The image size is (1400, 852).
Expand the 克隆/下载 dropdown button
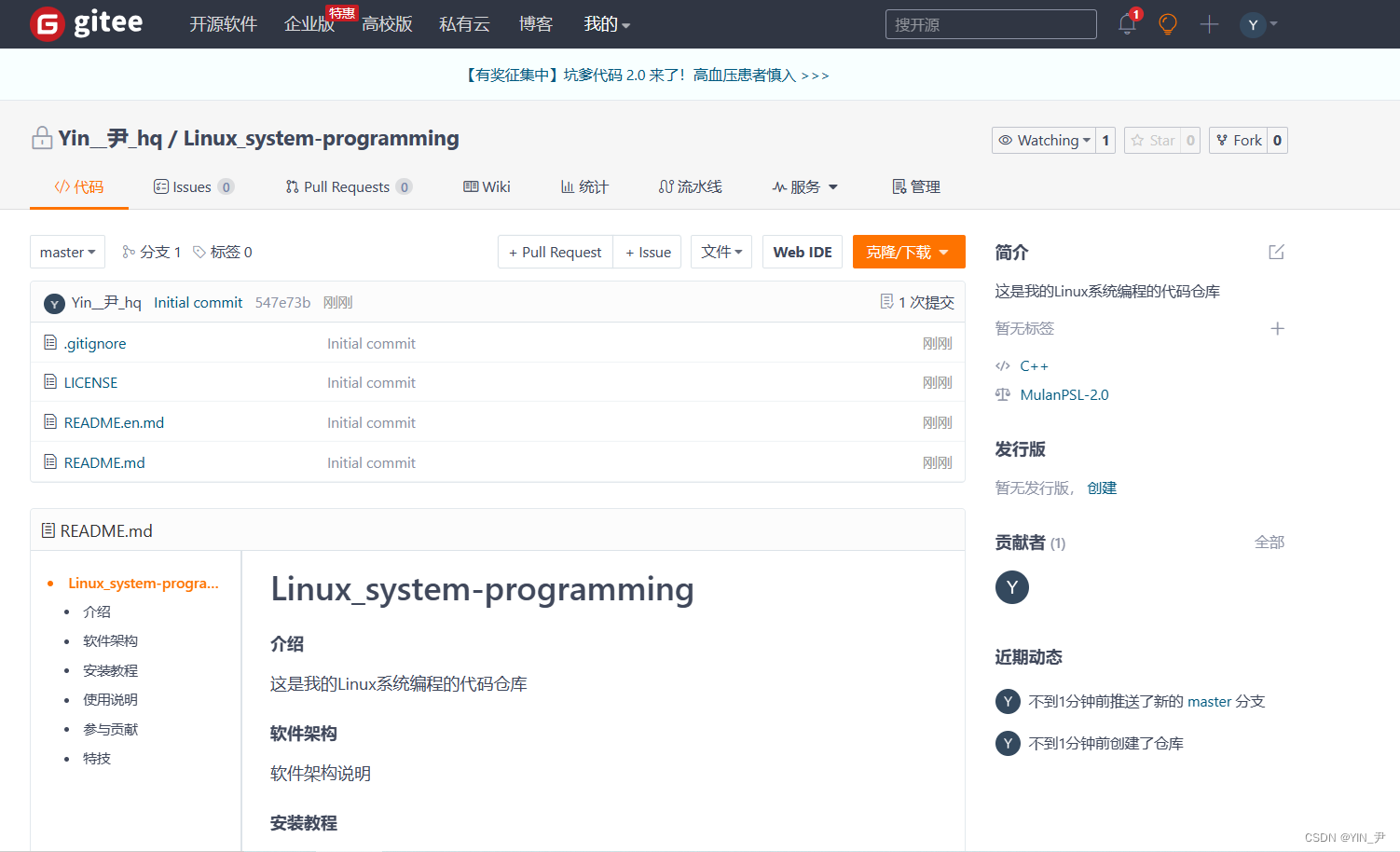909,252
